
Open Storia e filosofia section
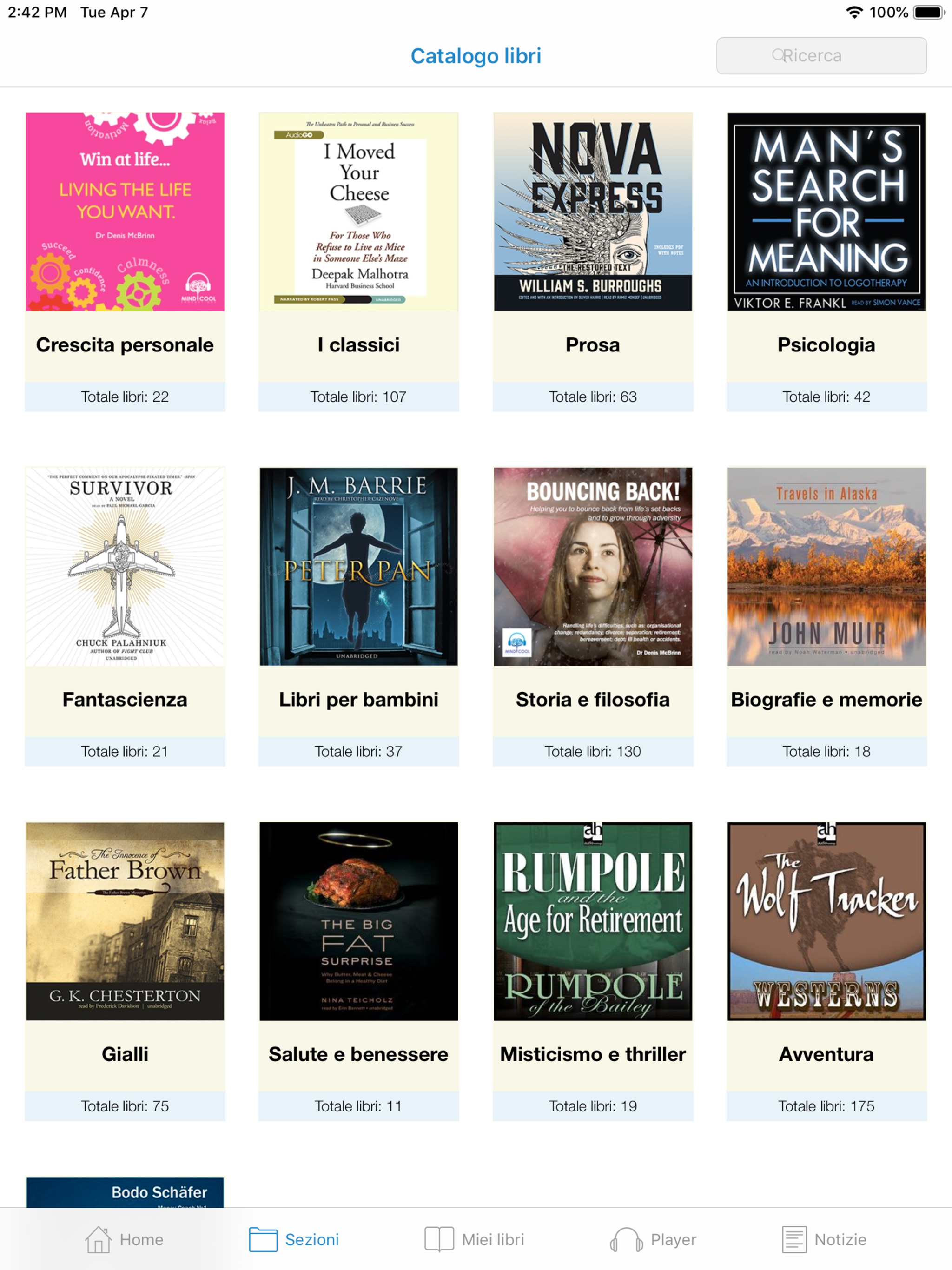[593, 699]
